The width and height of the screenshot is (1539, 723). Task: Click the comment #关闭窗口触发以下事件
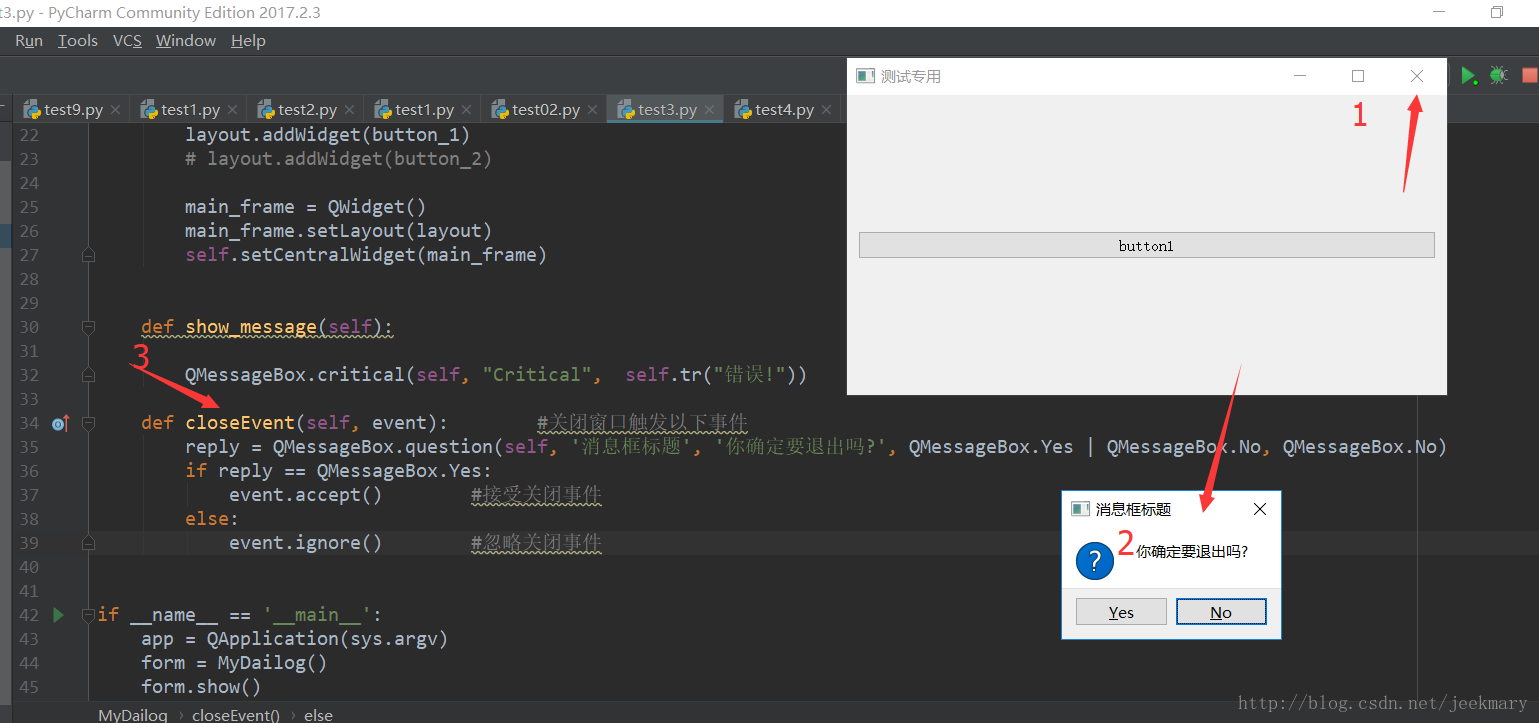(642, 423)
